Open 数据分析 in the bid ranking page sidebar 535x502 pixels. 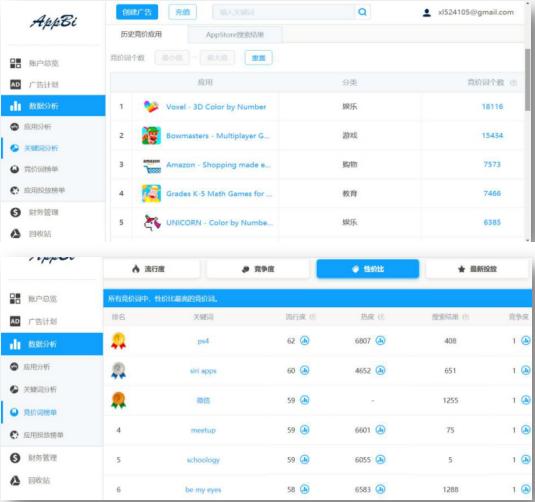click(52, 344)
